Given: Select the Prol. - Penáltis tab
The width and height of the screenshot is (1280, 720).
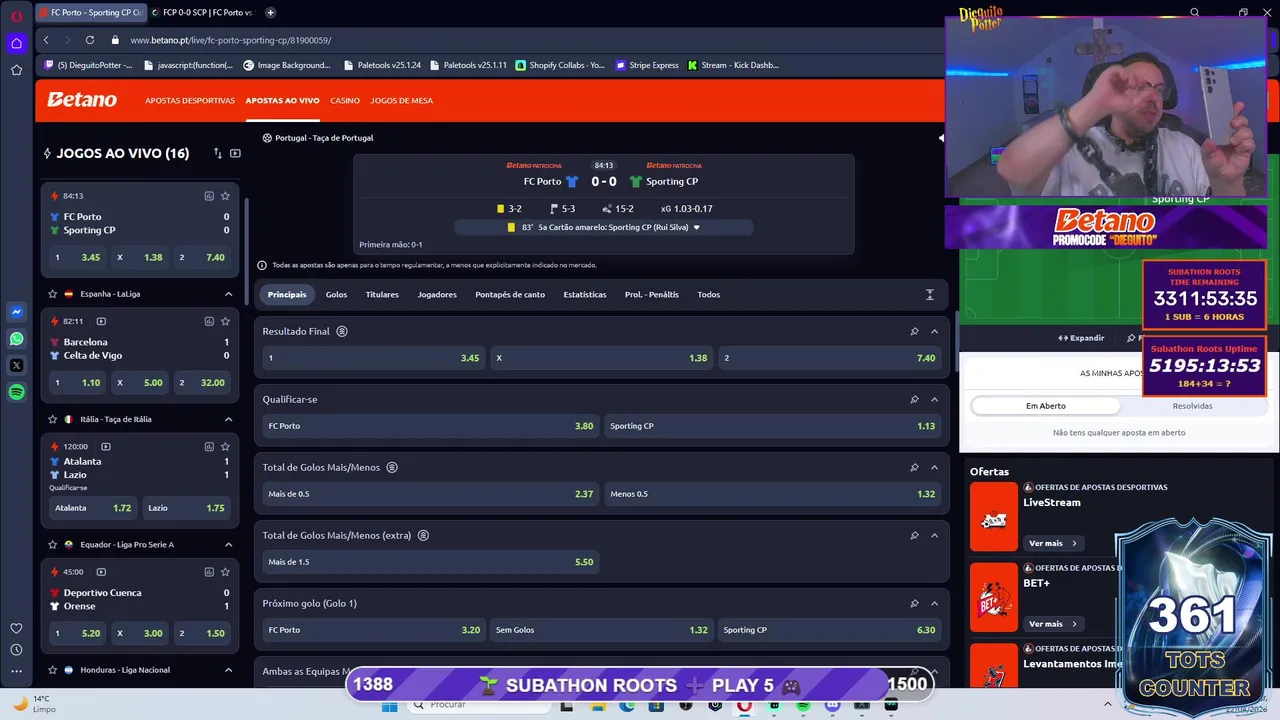Looking at the screenshot, I should (652, 294).
